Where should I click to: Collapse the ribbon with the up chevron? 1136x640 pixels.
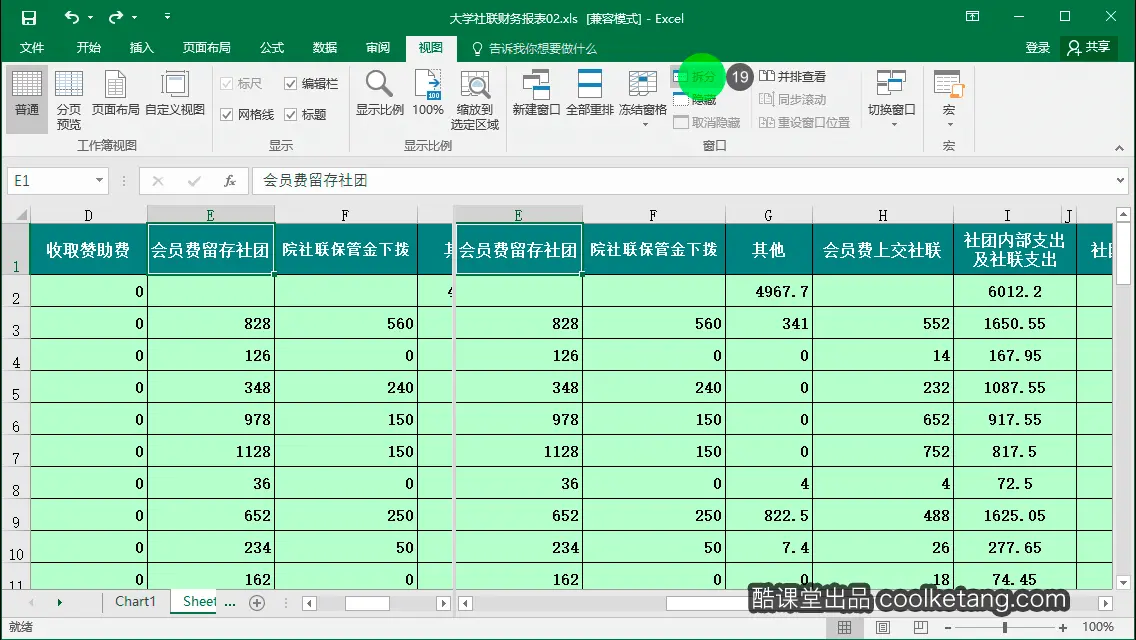click(x=1119, y=148)
